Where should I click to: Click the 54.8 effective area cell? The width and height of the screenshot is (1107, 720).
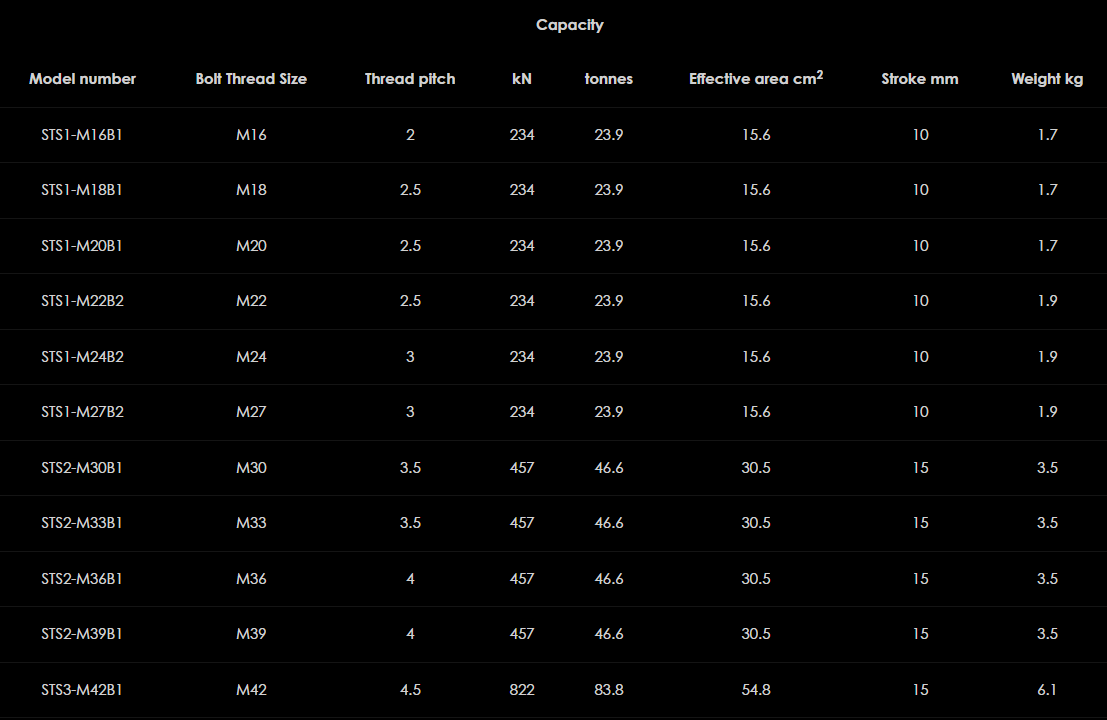756,689
